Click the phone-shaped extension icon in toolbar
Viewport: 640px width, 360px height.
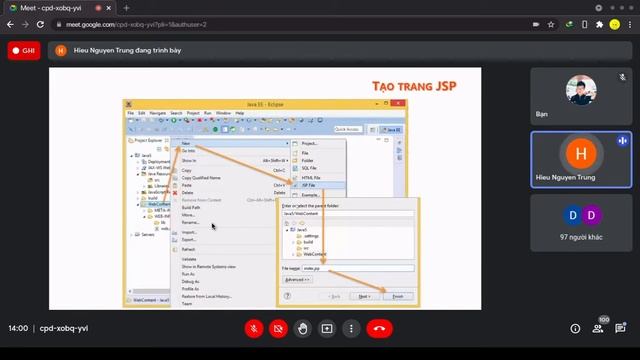tap(584, 24)
